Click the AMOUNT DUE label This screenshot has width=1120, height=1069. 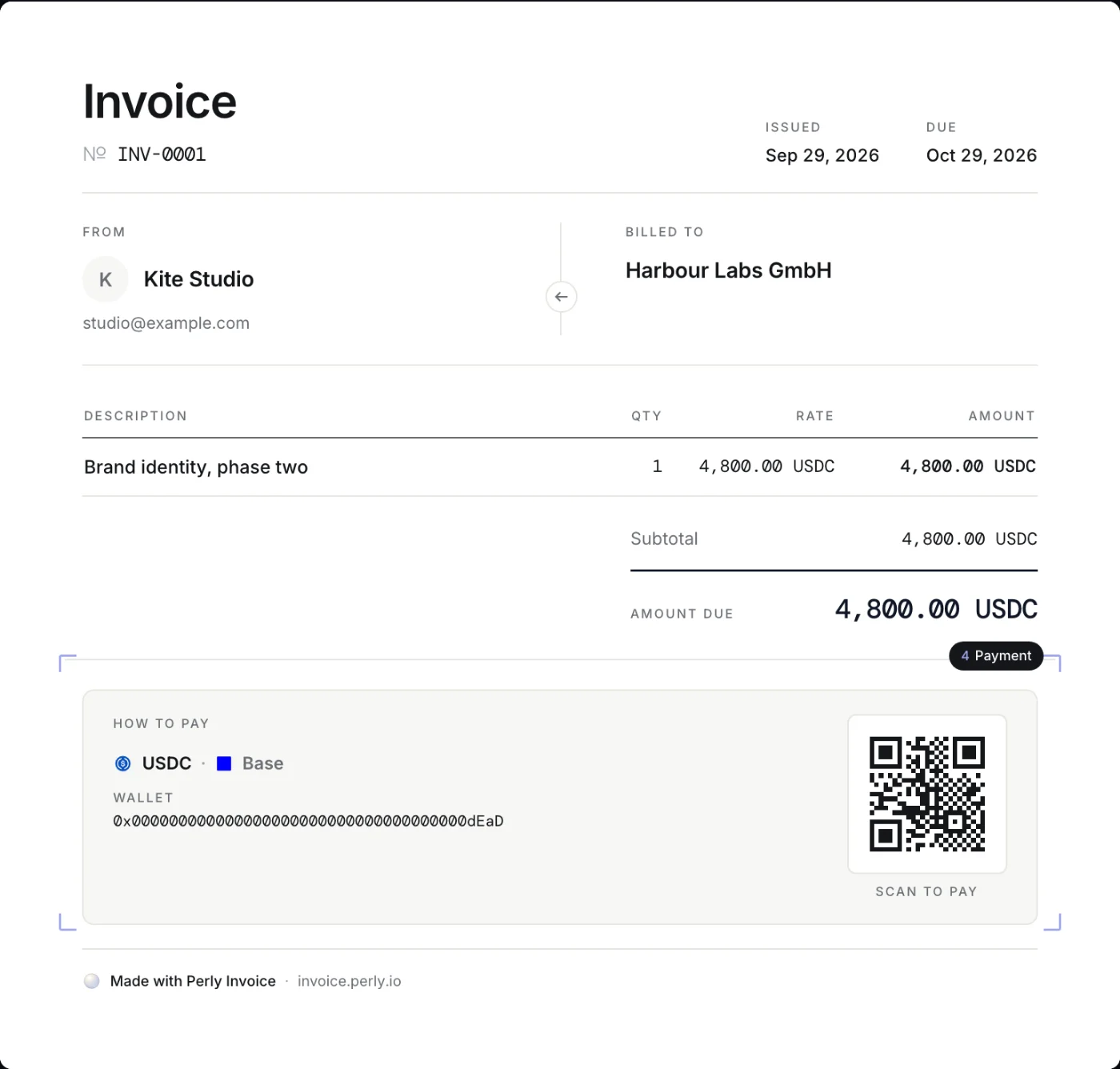coord(682,614)
